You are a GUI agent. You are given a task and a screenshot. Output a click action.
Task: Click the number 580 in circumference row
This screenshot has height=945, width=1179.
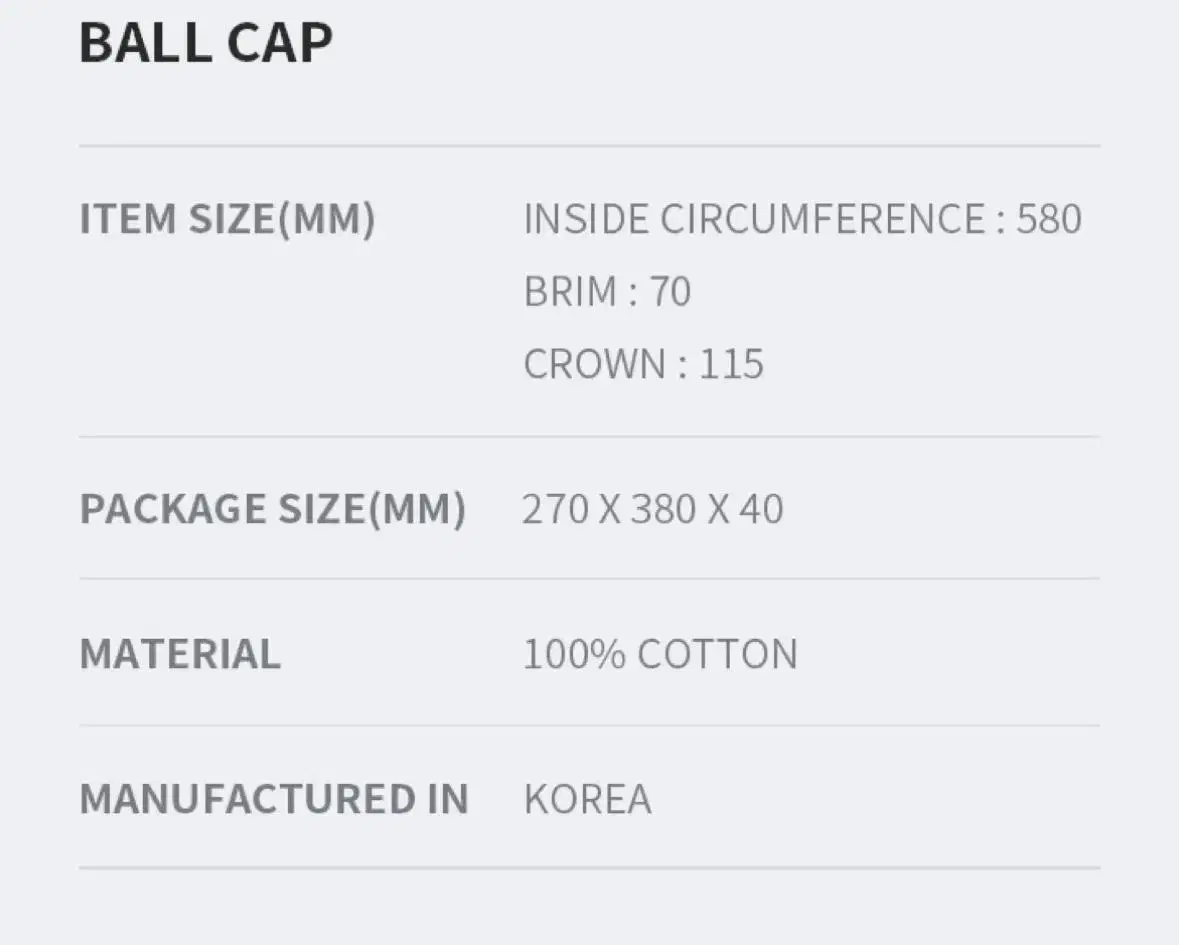tap(1049, 219)
